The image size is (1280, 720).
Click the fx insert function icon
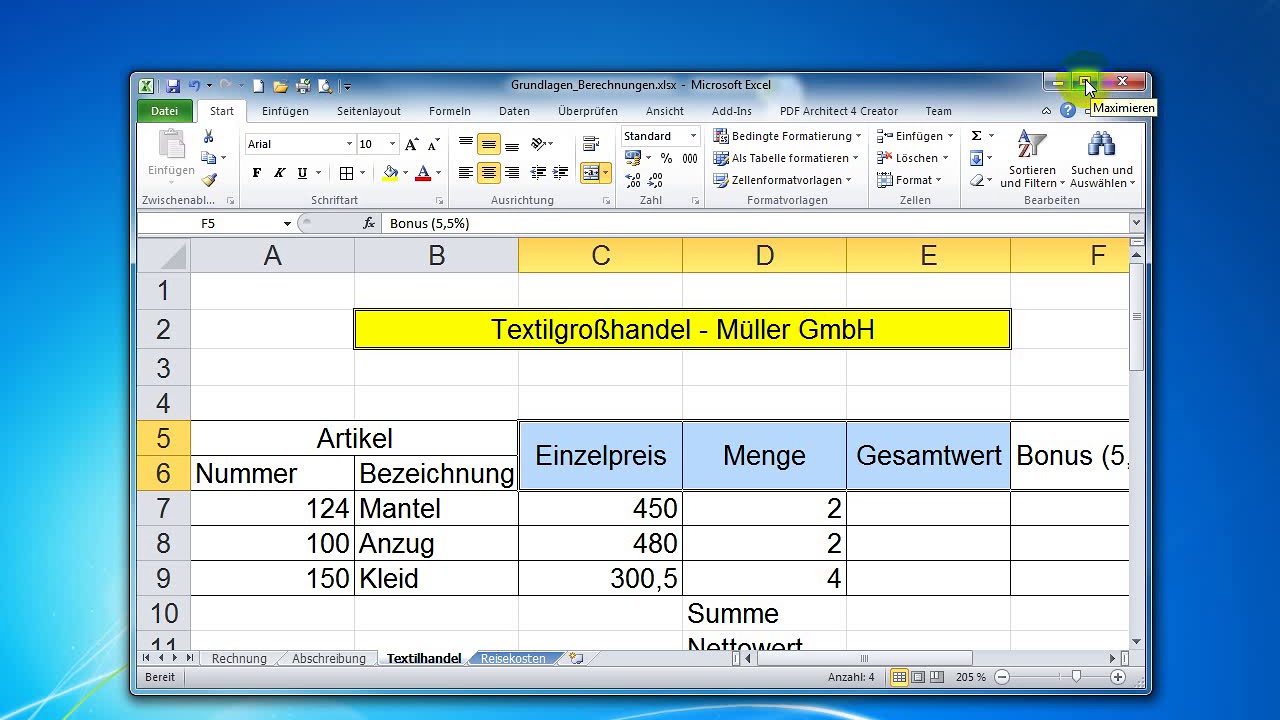369,223
